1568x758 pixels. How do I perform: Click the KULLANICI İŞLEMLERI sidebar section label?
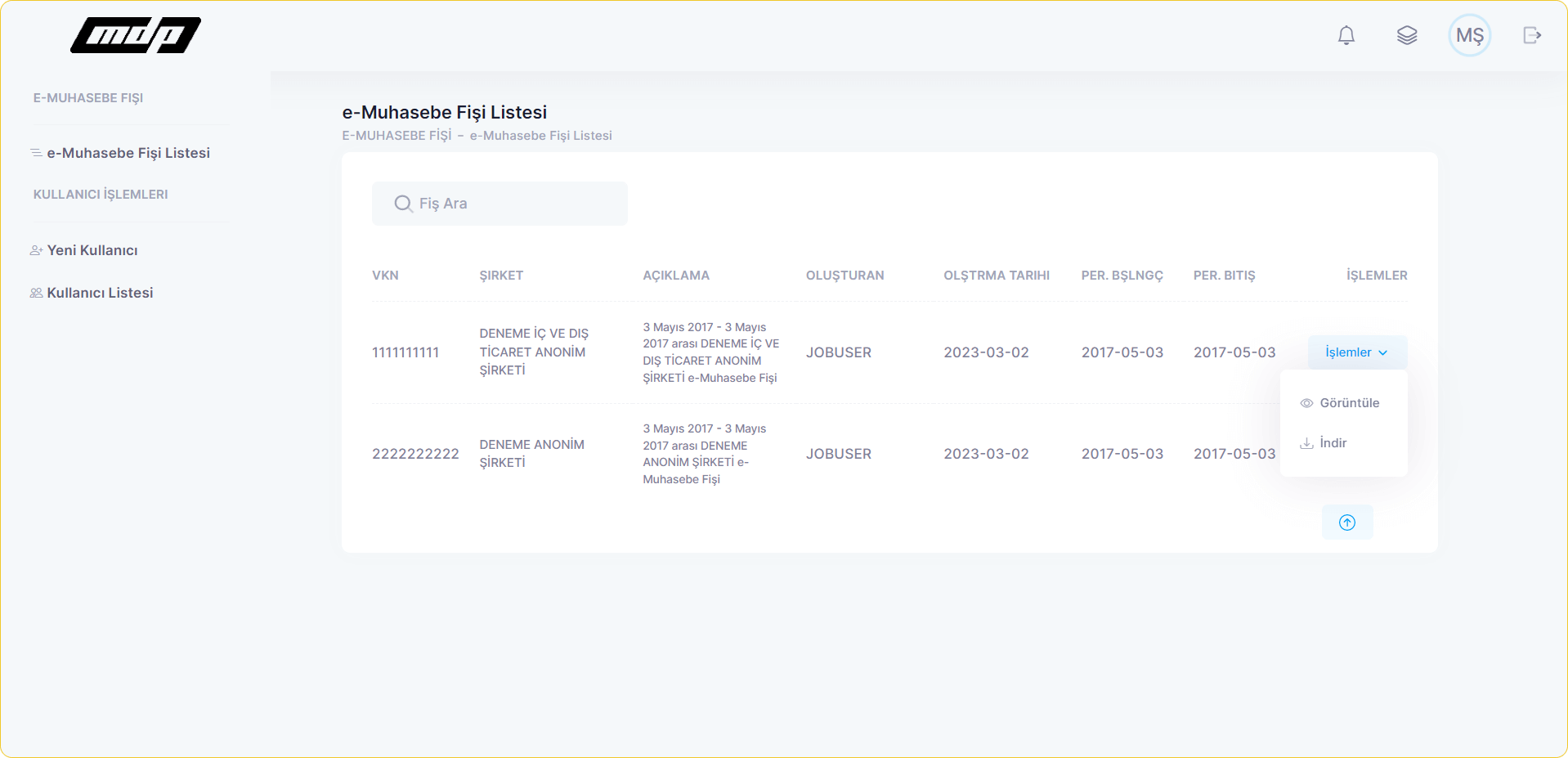coord(101,195)
